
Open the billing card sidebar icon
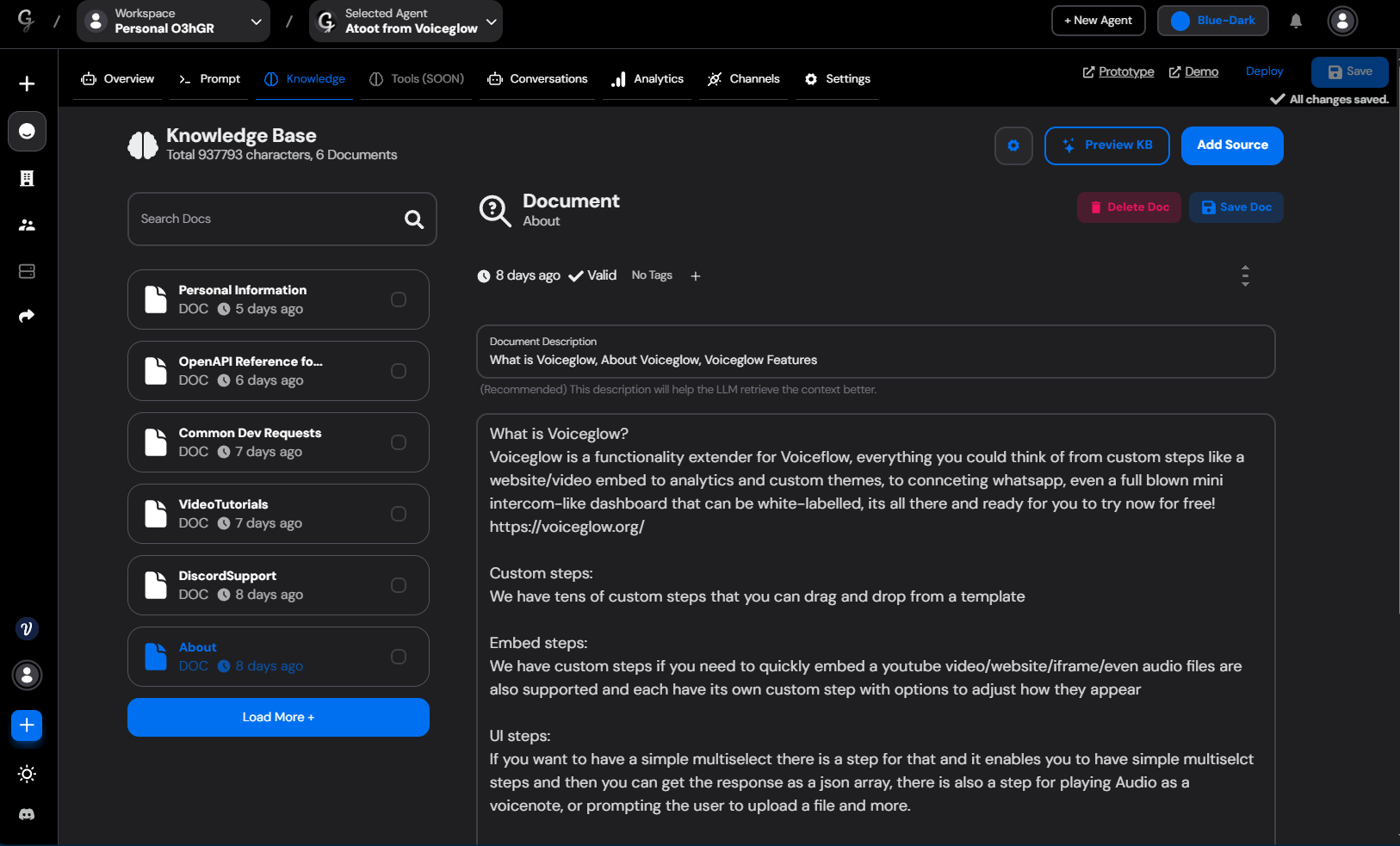pyautogui.click(x=27, y=271)
